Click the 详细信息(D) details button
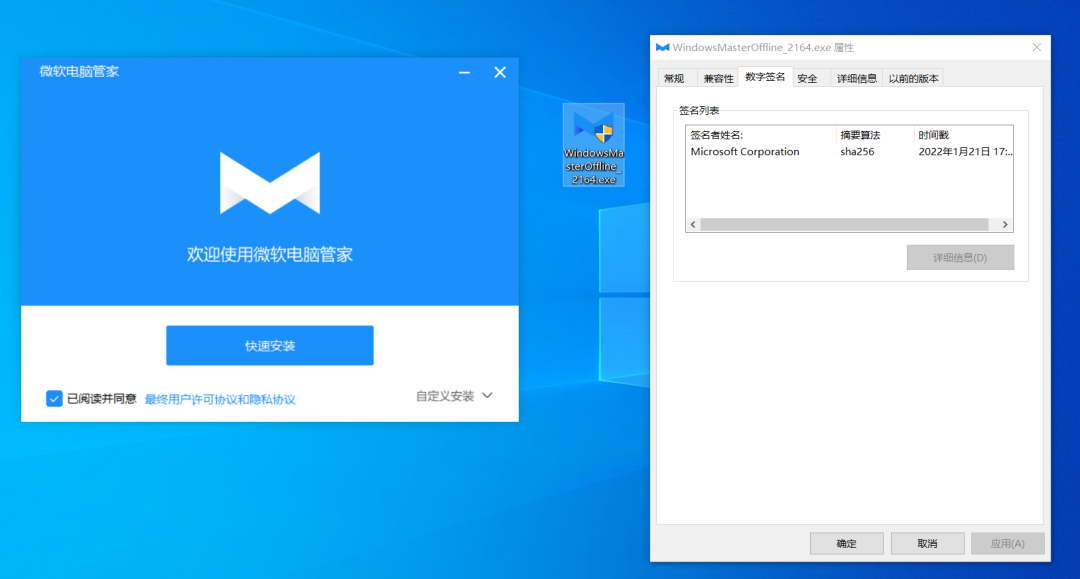 pos(960,257)
